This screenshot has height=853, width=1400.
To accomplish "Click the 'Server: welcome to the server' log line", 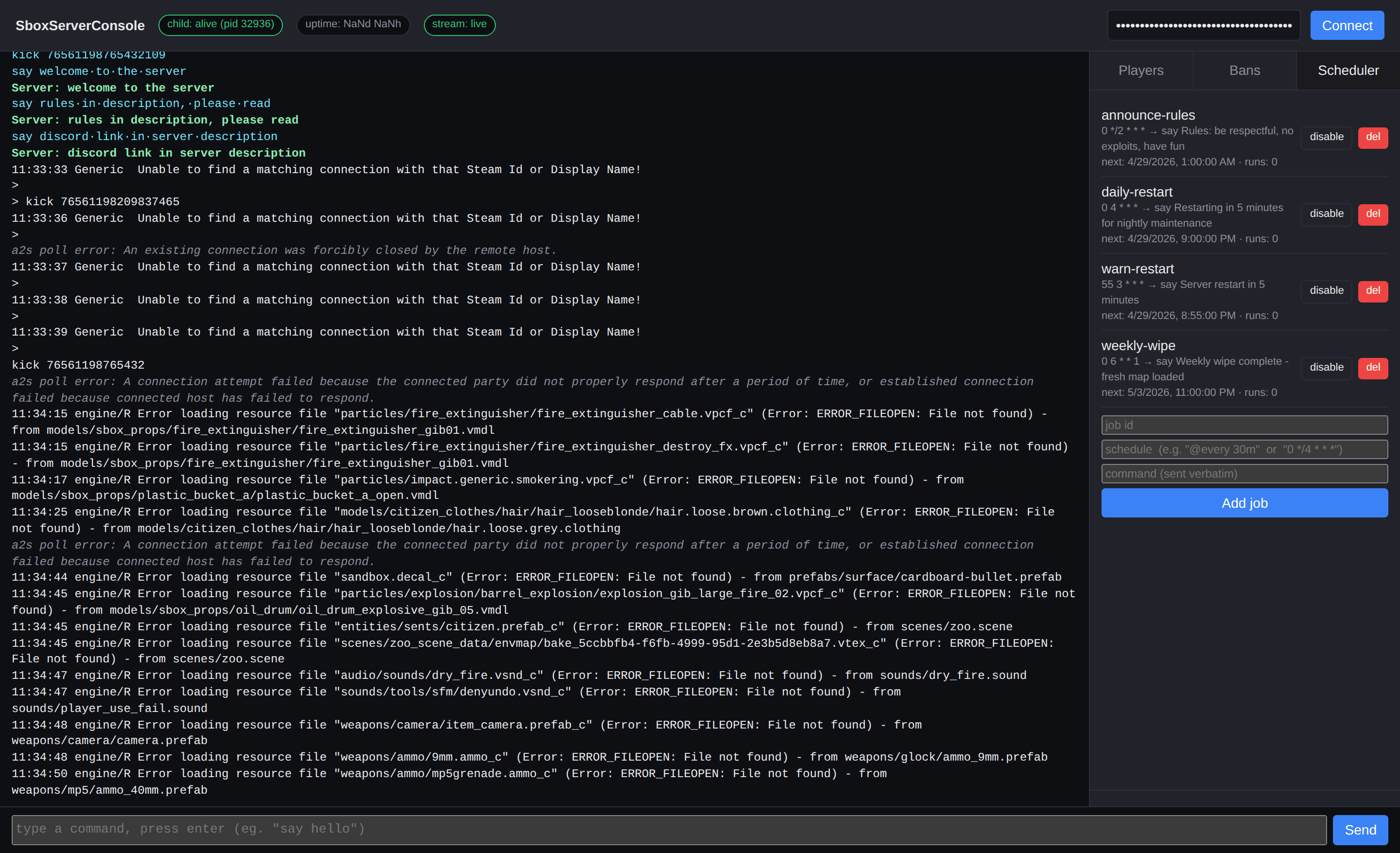I will (113, 88).
